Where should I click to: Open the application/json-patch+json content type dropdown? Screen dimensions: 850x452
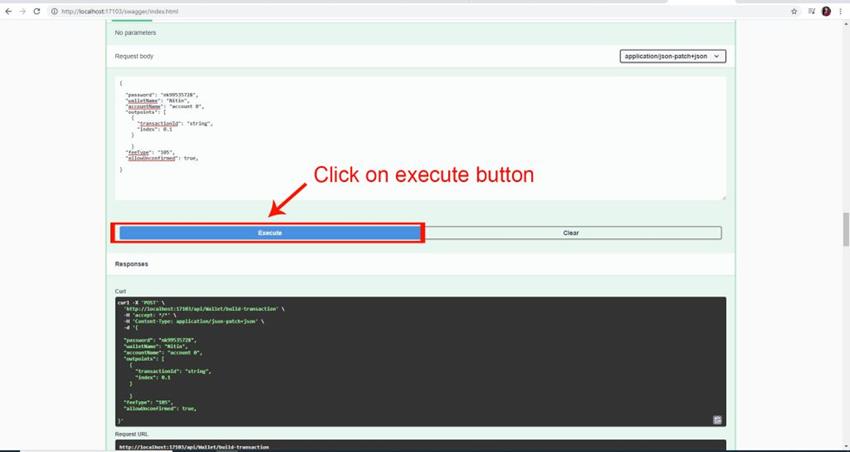[x=673, y=56]
